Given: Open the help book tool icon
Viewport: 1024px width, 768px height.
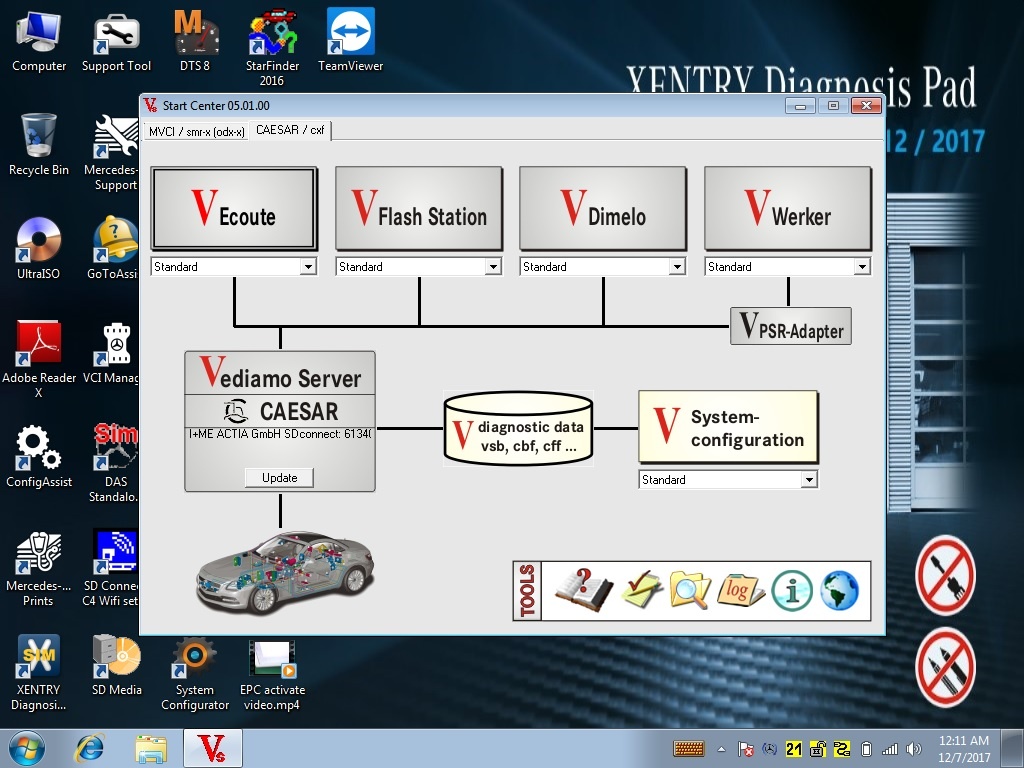Looking at the screenshot, I should pyautogui.click(x=583, y=590).
